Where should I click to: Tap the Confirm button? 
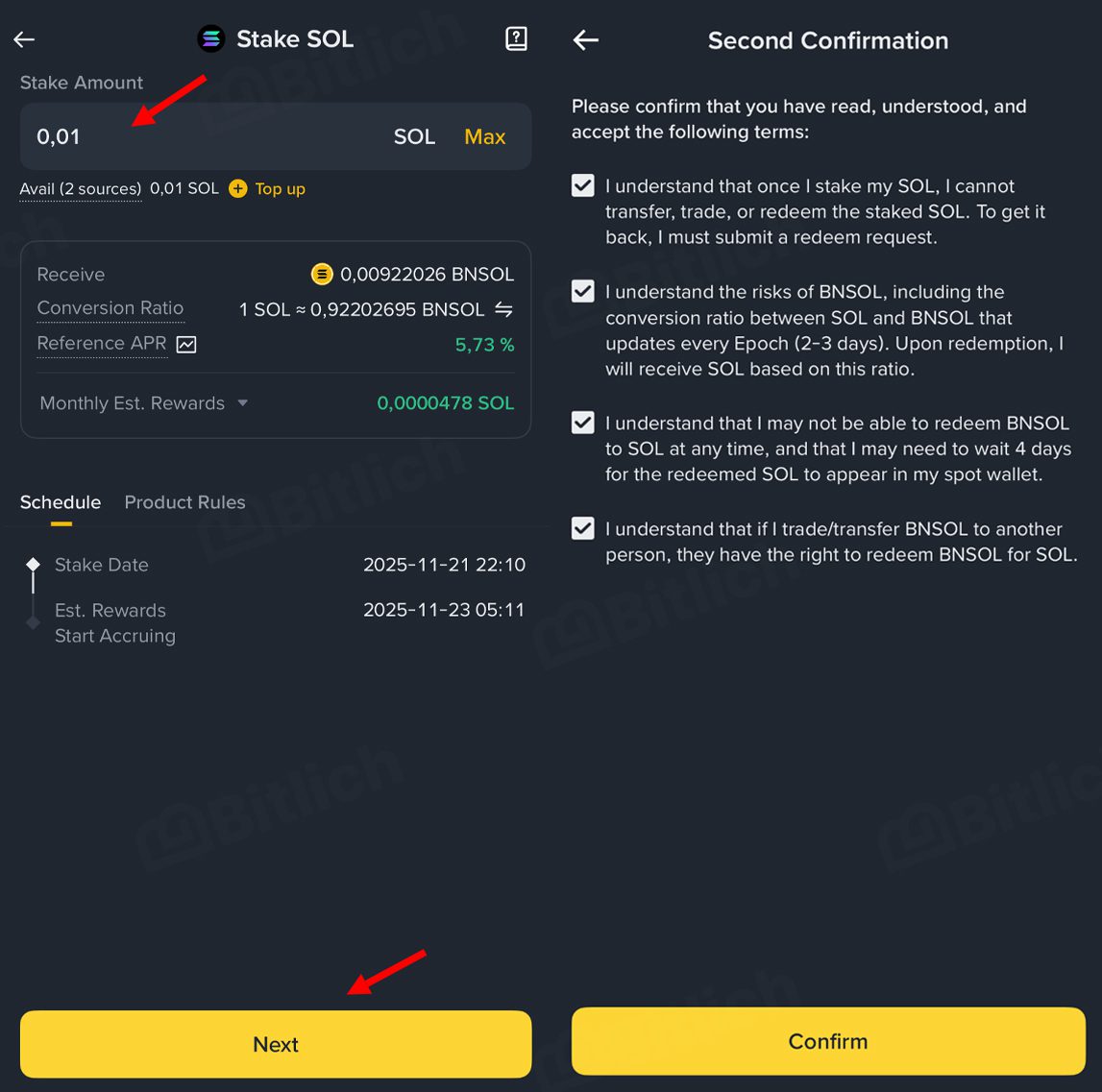tap(828, 1041)
